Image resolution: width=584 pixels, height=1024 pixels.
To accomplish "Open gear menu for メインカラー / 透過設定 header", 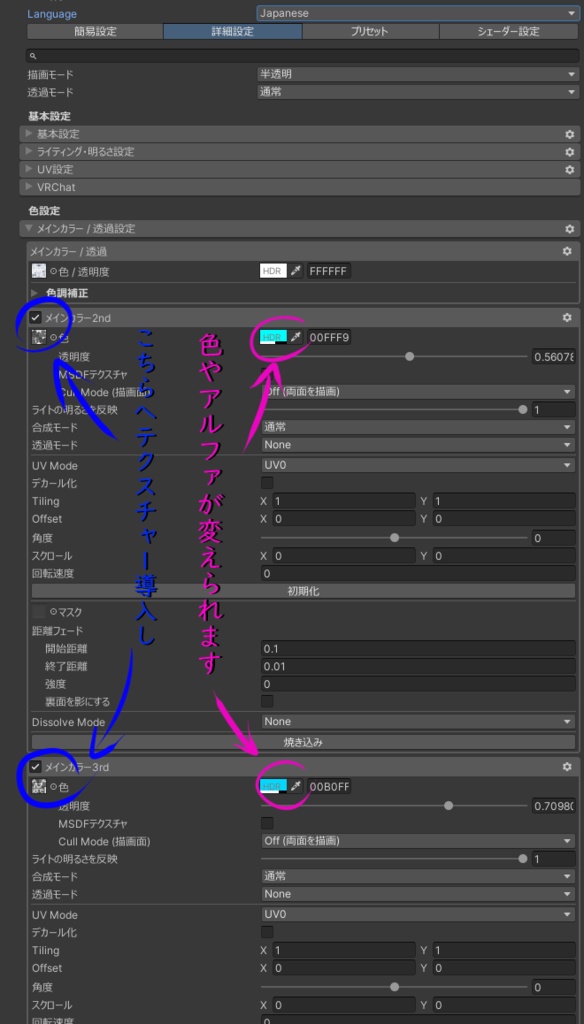I will pos(570,229).
